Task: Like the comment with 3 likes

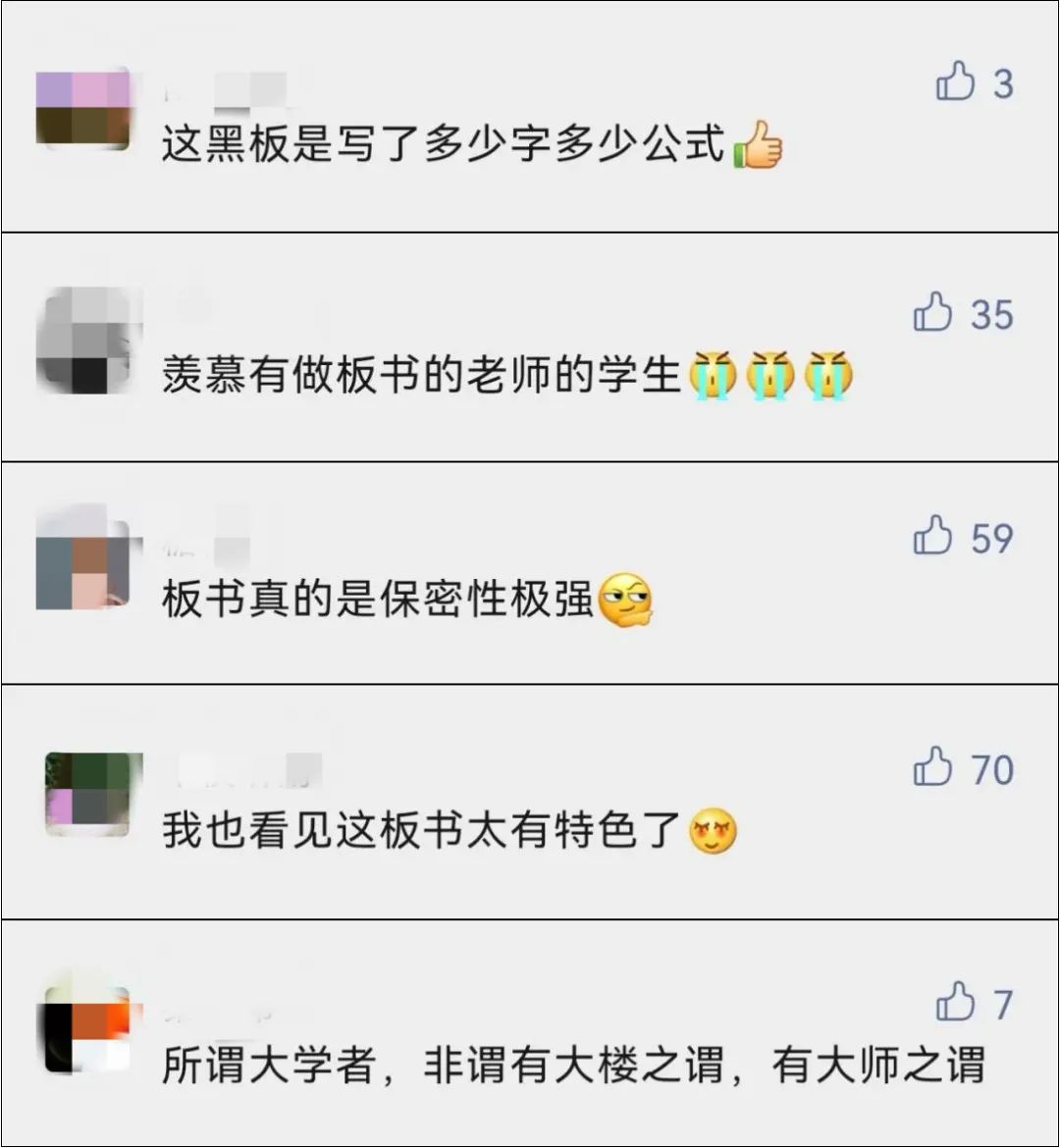Action: (955, 80)
